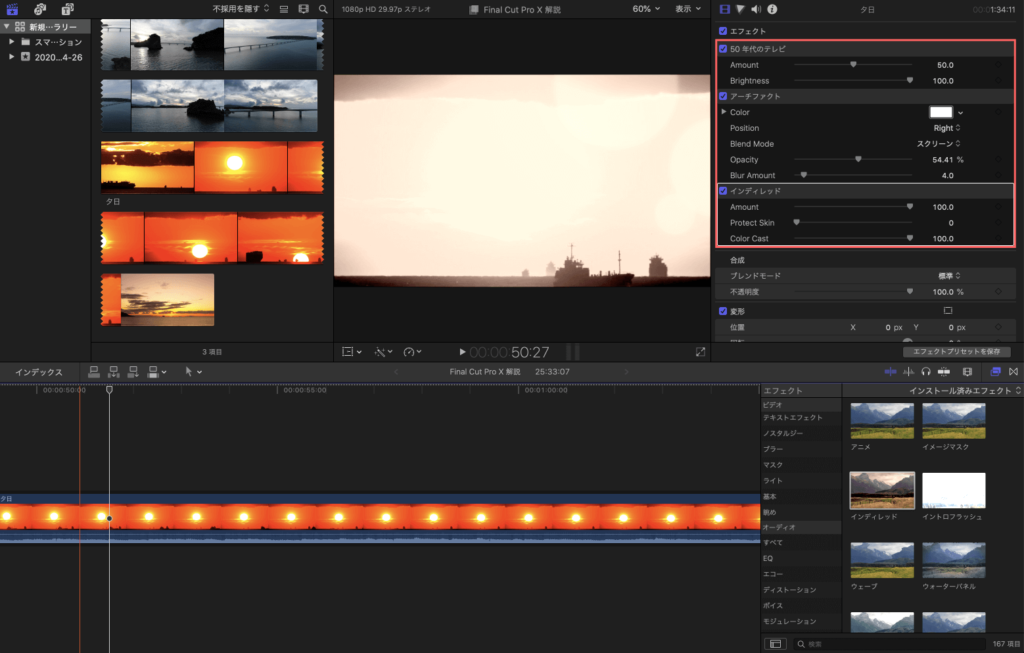Show the Audio inspector speaker icon
The height and width of the screenshot is (653, 1024).
coord(756,9)
